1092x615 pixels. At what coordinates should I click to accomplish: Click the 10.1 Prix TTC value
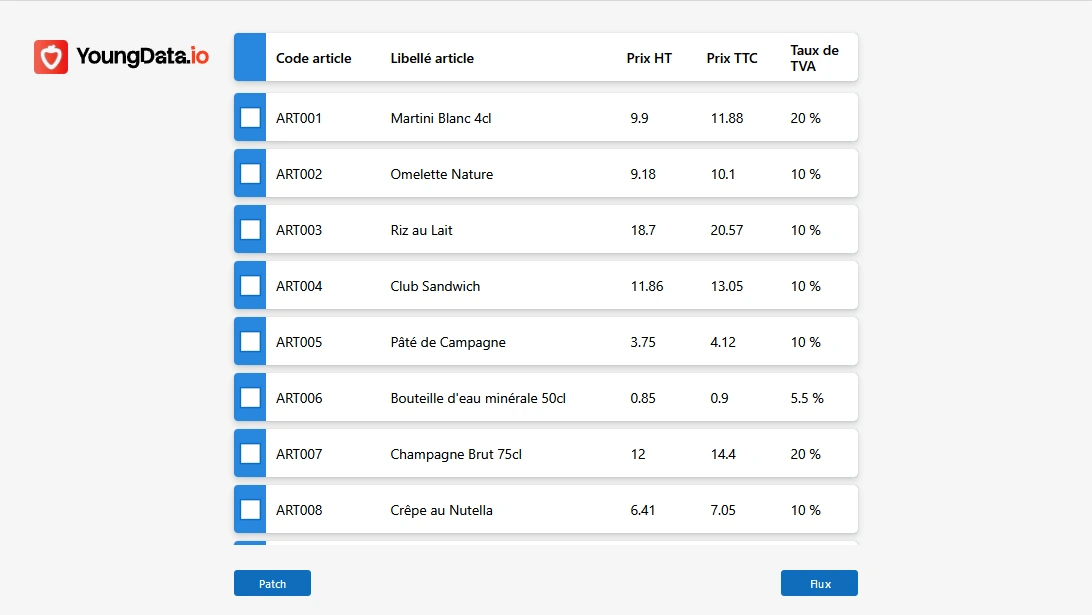point(723,174)
